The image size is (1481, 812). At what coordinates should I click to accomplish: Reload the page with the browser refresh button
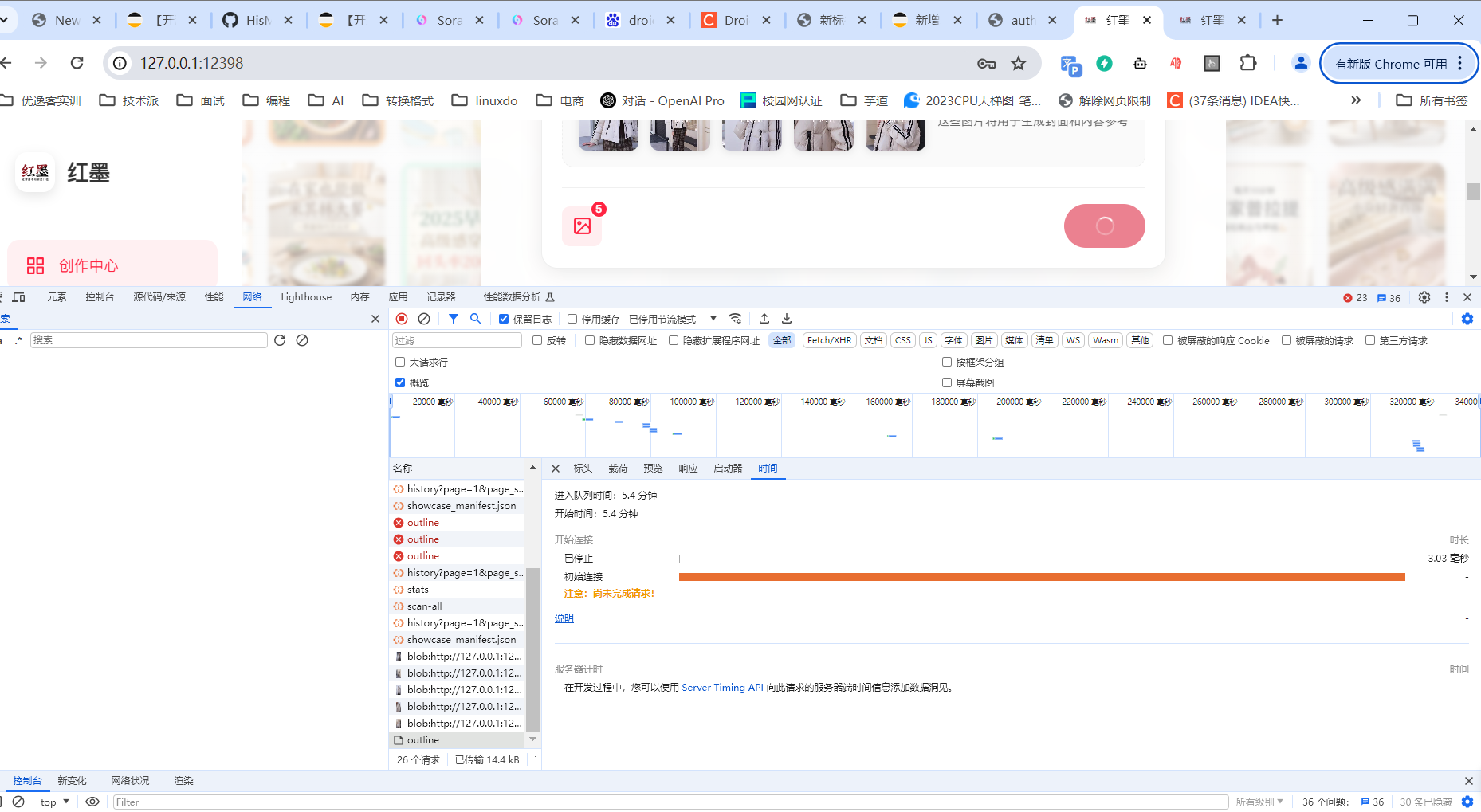coord(77,63)
